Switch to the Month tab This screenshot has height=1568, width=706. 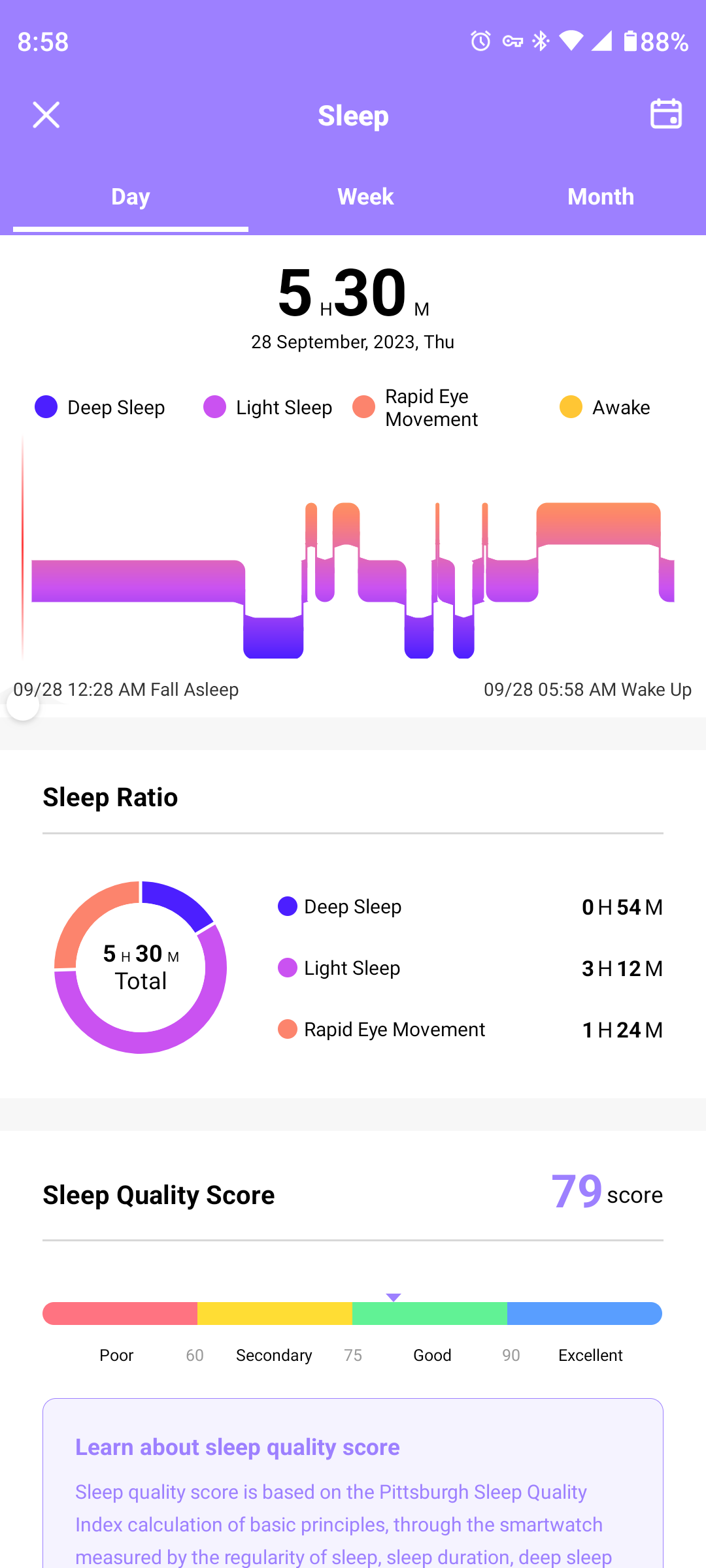(600, 197)
